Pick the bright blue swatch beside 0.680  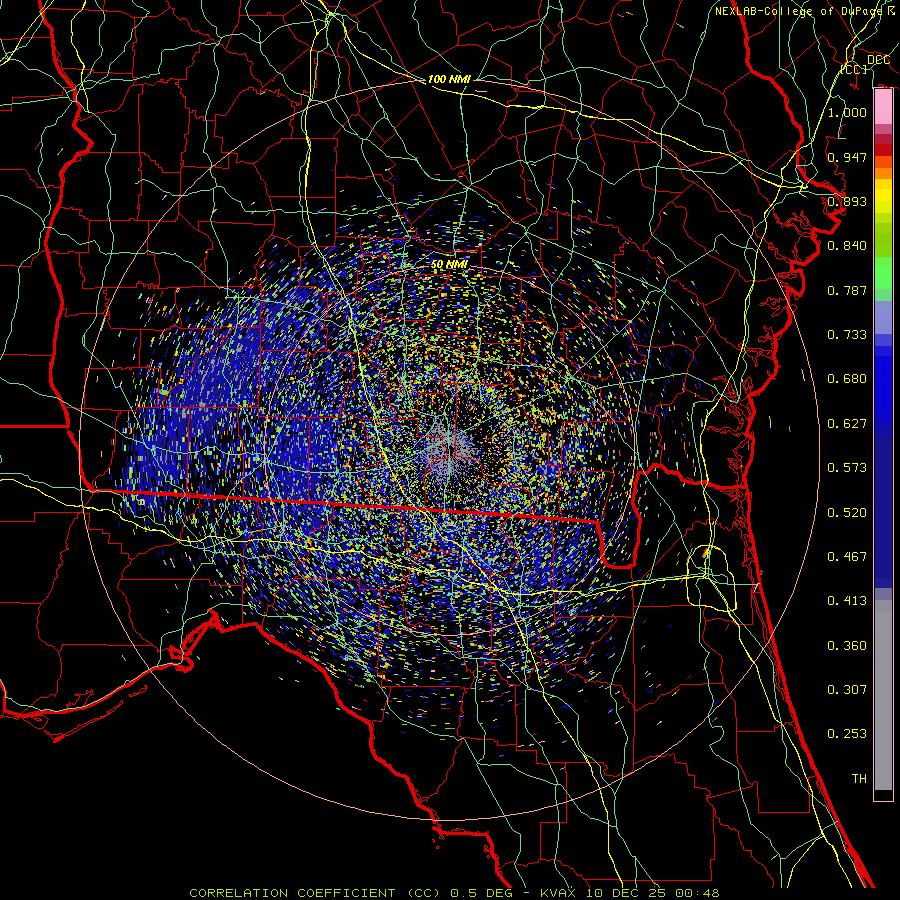pos(883,389)
